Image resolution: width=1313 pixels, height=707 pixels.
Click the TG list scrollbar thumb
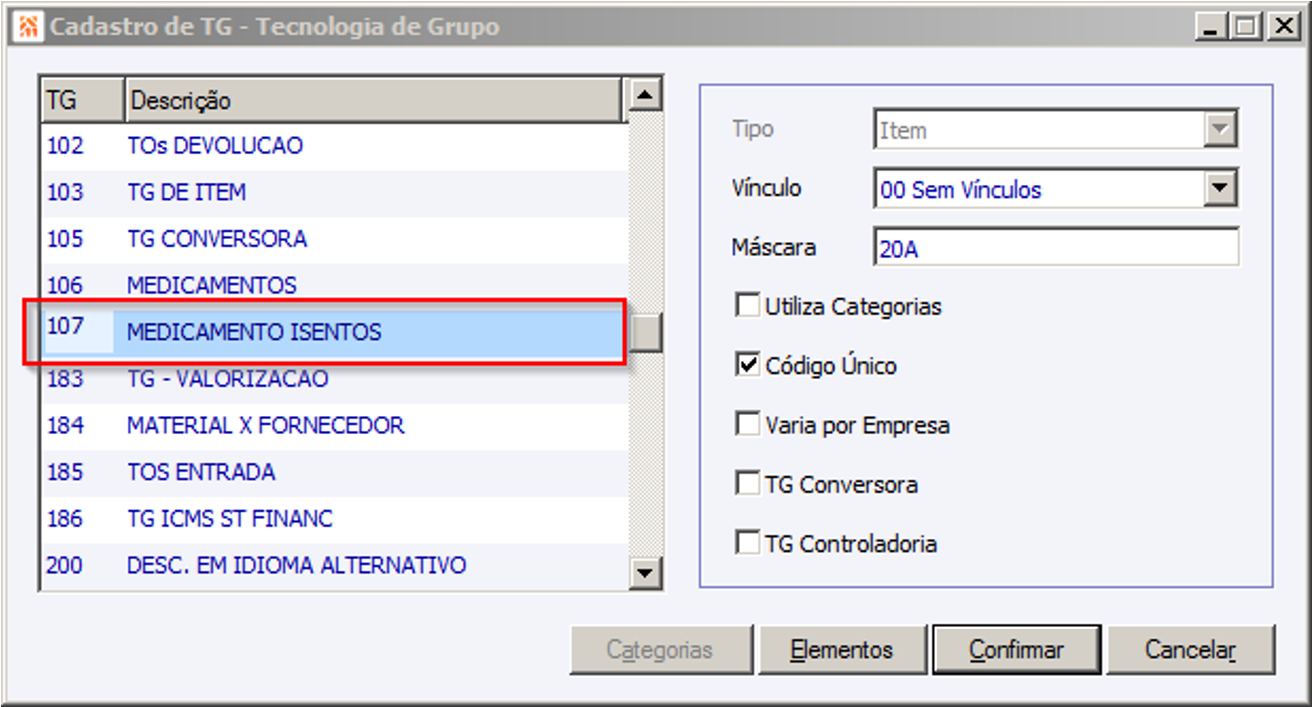647,333
